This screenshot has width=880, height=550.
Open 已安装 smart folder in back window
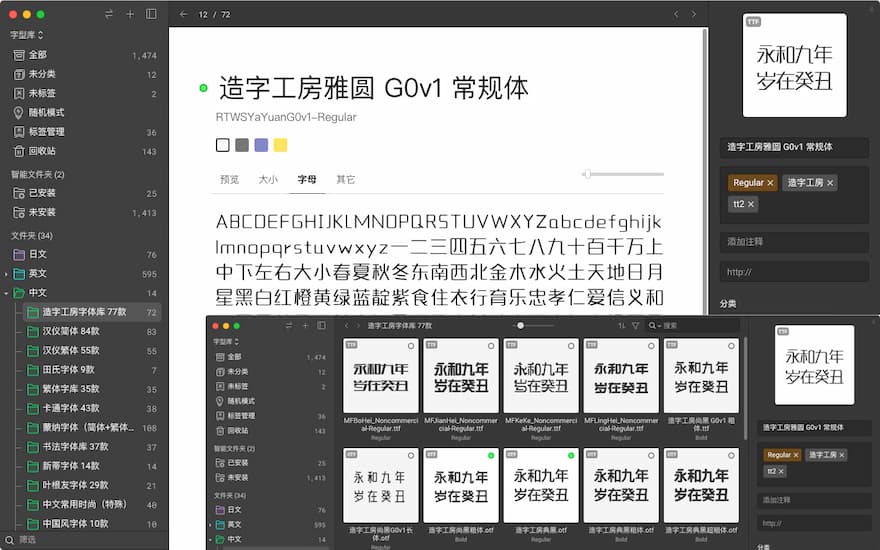(x=84, y=193)
